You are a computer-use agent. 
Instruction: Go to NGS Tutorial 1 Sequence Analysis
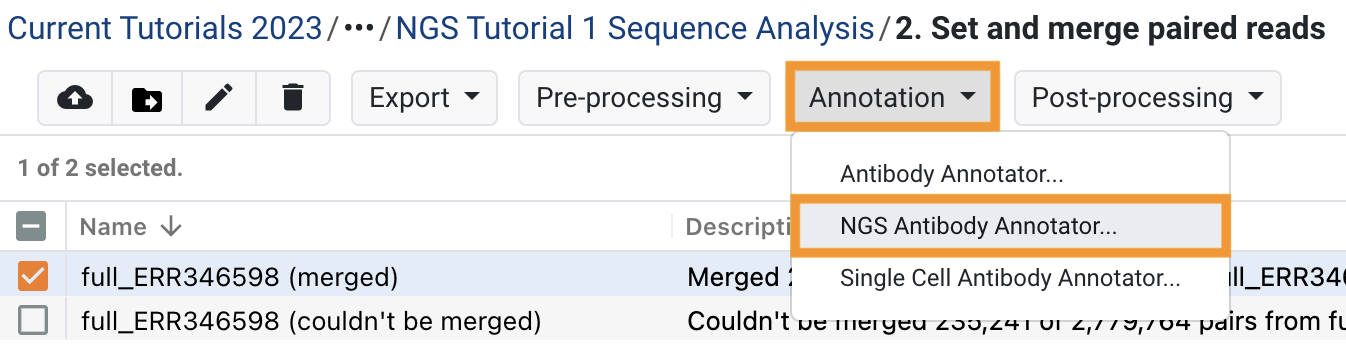pos(635,28)
